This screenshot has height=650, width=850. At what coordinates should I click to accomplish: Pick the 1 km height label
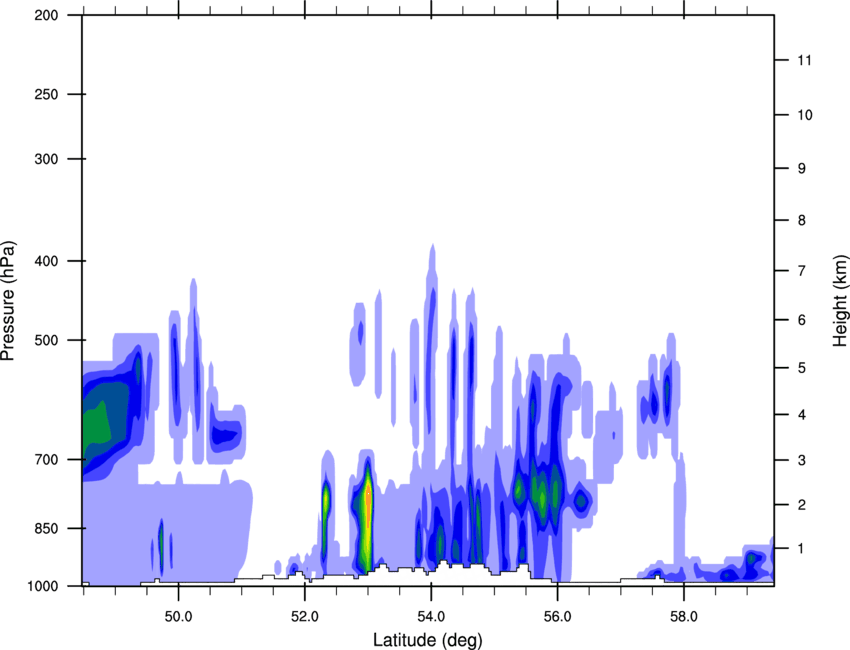pos(801,549)
